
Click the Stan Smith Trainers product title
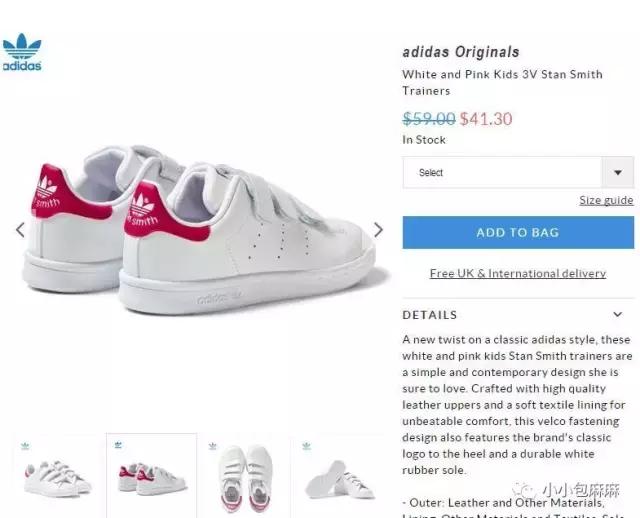502,82
